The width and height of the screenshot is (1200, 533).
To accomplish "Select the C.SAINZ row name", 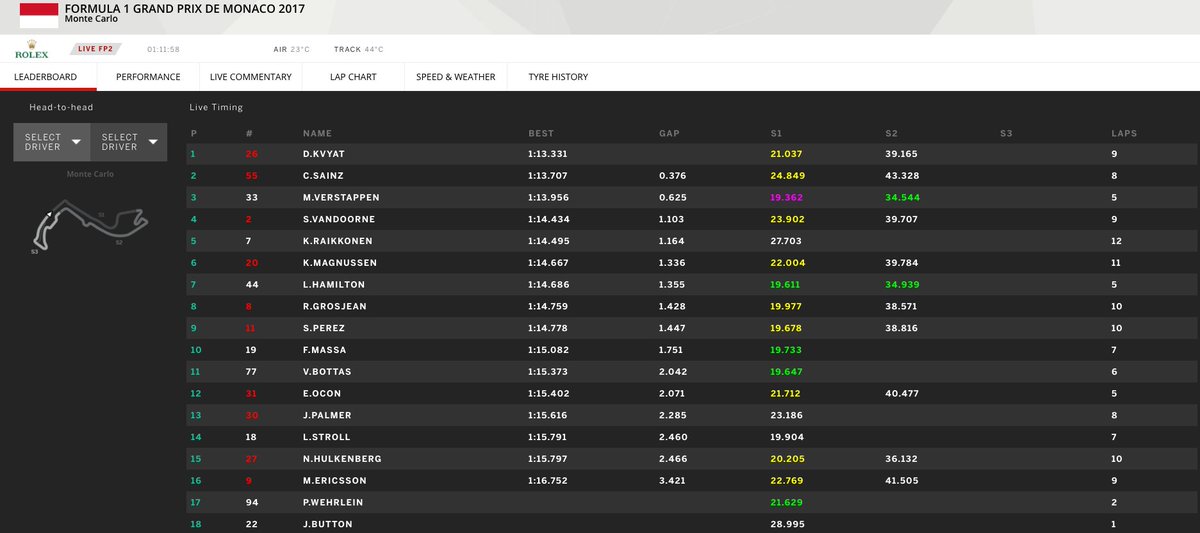I will [325, 176].
